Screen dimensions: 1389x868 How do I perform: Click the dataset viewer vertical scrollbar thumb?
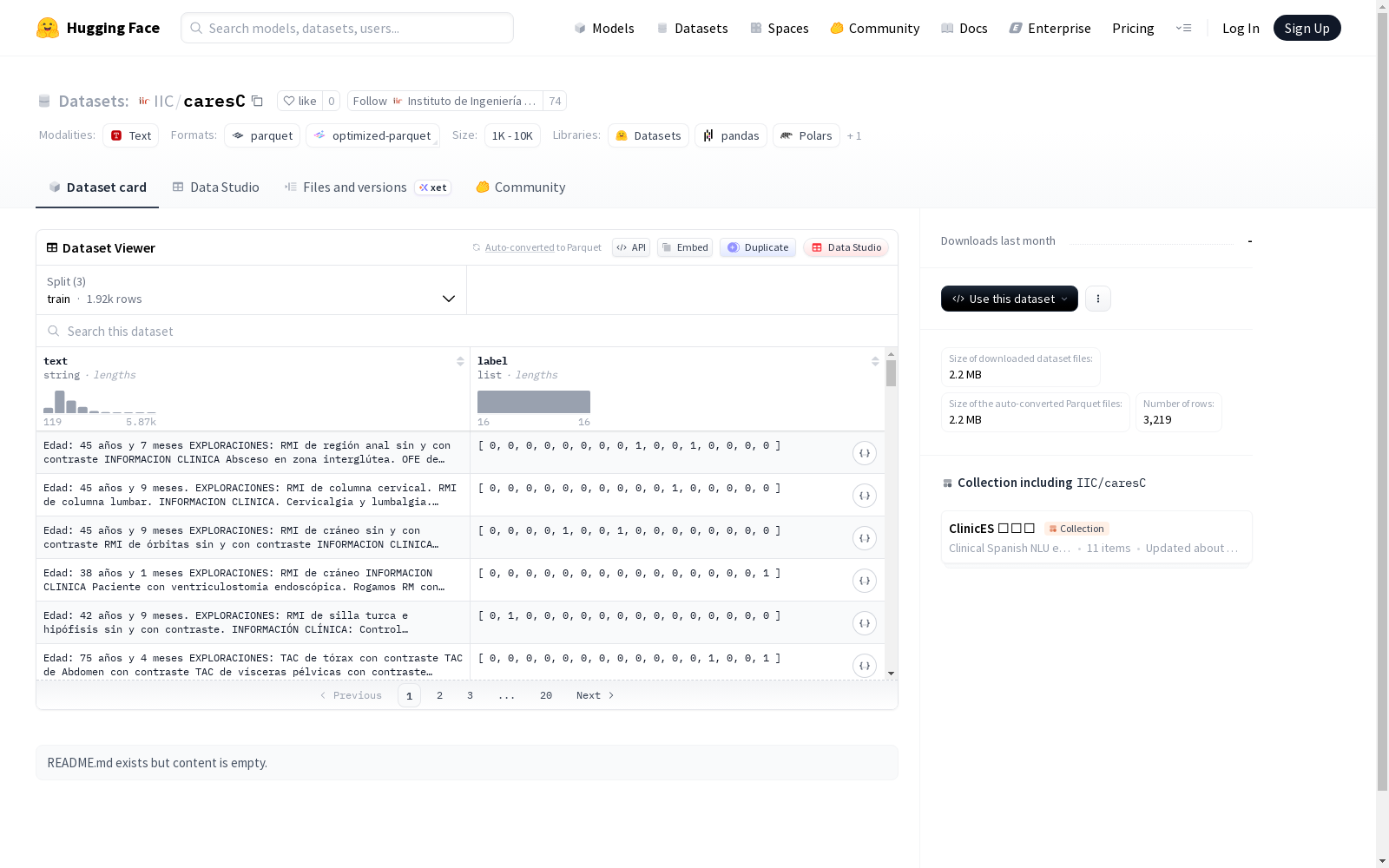891,373
